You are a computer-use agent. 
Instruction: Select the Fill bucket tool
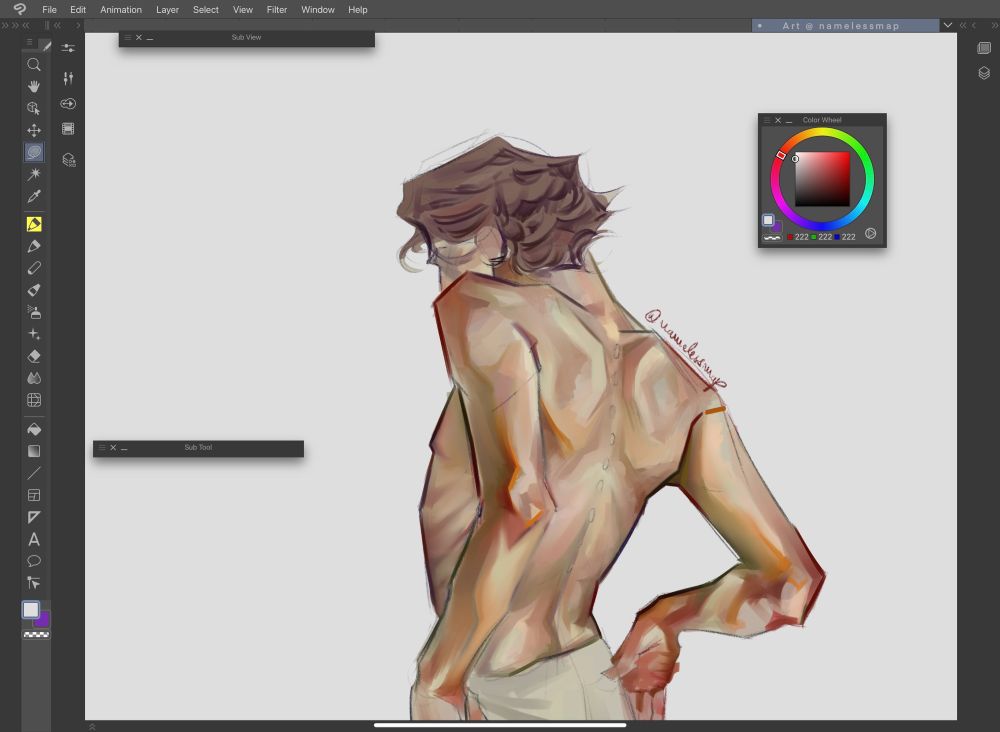(34, 429)
